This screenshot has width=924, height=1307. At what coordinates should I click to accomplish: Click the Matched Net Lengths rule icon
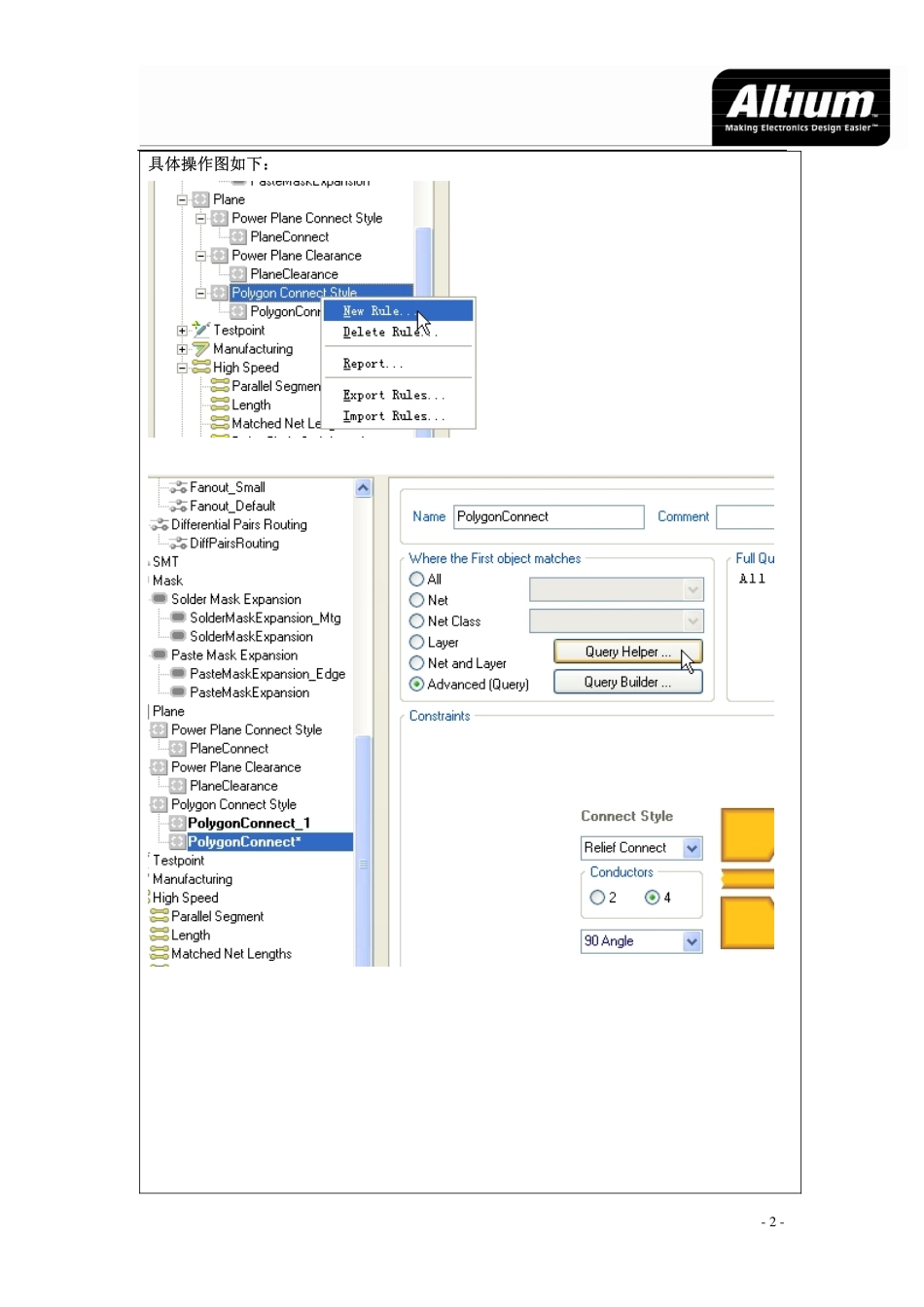pyautogui.click(x=160, y=954)
